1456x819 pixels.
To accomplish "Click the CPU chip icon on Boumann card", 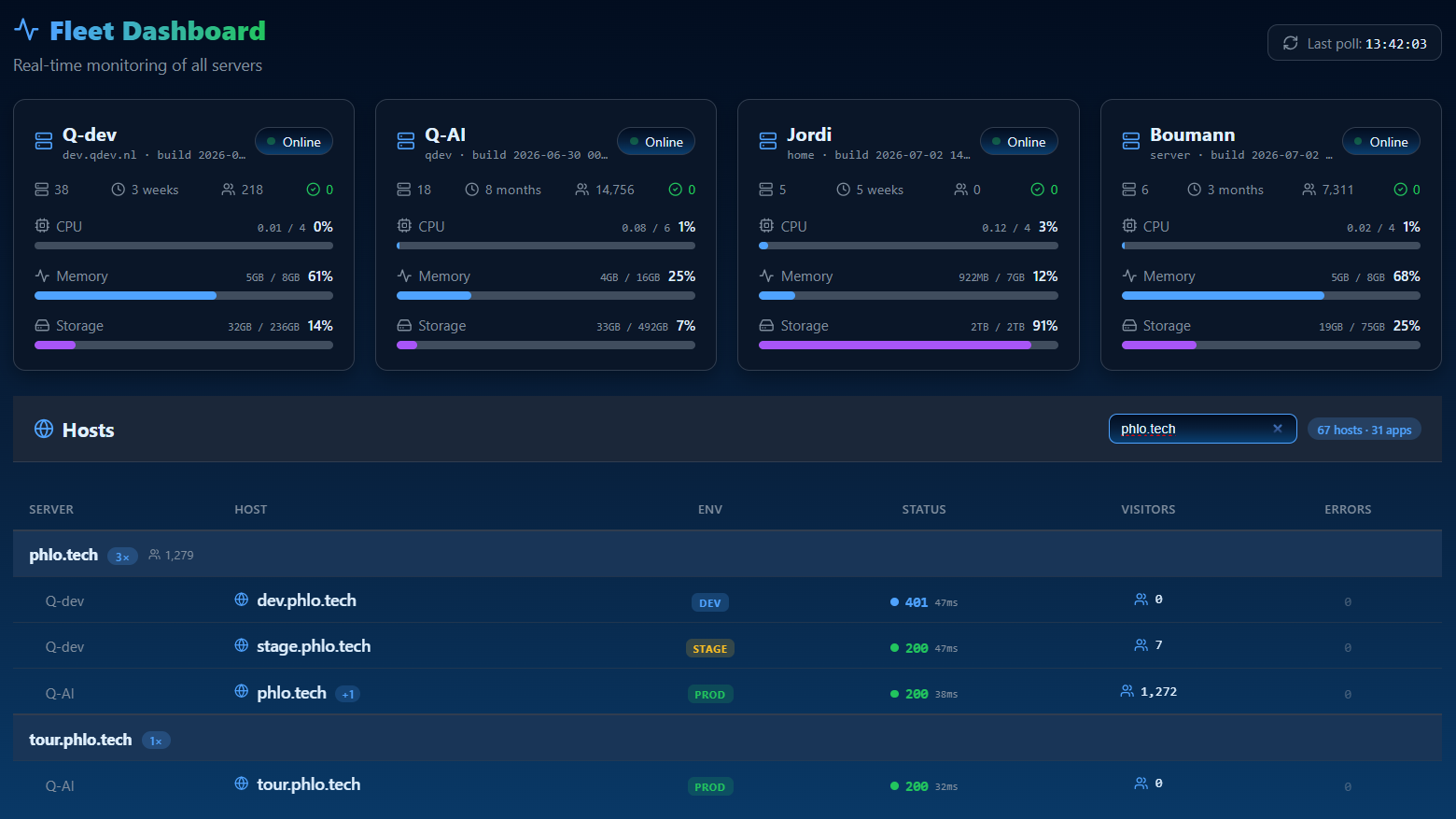I will (1129, 226).
